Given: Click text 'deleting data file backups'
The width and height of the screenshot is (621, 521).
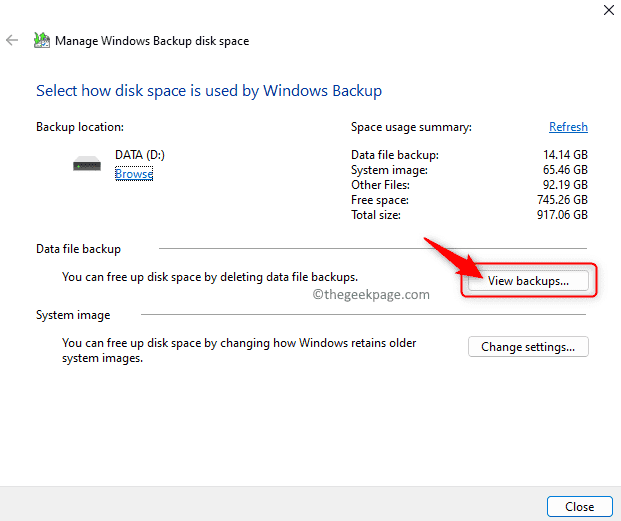Looking at the screenshot, I should [289, 277].
